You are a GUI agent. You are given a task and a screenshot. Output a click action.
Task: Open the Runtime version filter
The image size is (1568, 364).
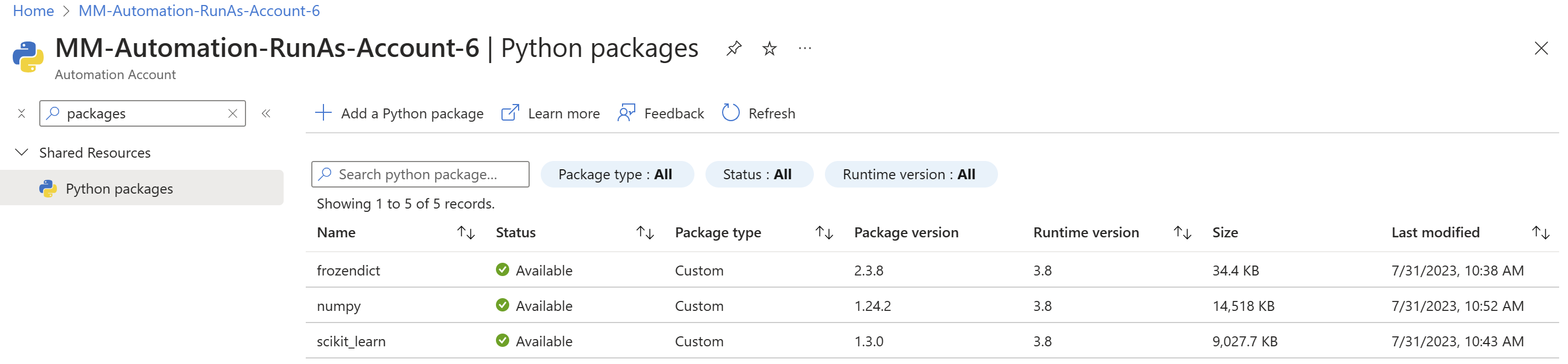point(910,175)
